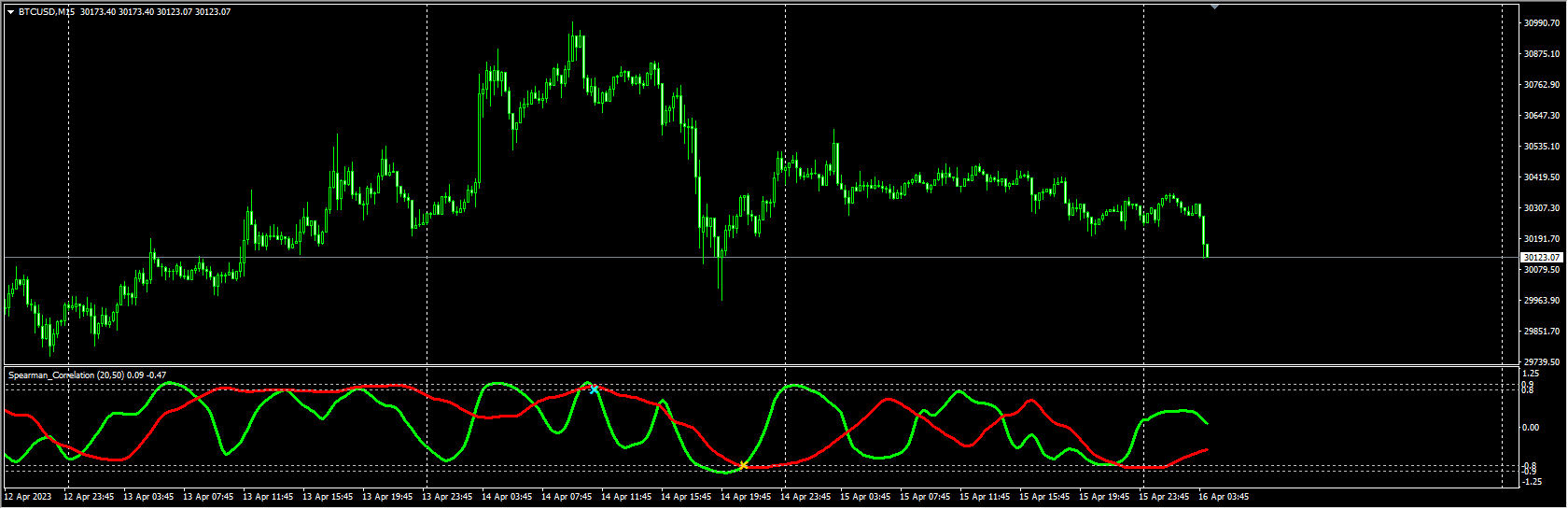Click time label 15 Apr 19:45
This screenshot has width=1568, height=509.
[1104, 496]
